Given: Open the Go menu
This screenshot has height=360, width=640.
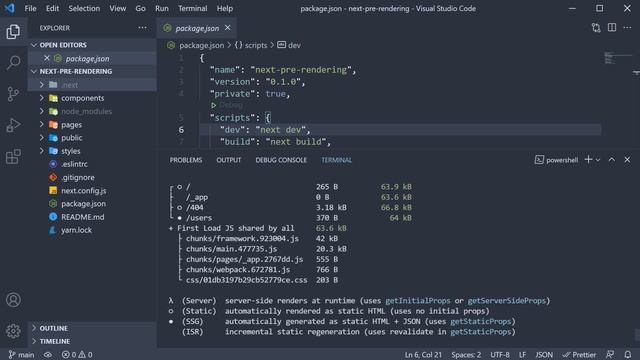Looking at the screenshot, I should pos(140,9).
